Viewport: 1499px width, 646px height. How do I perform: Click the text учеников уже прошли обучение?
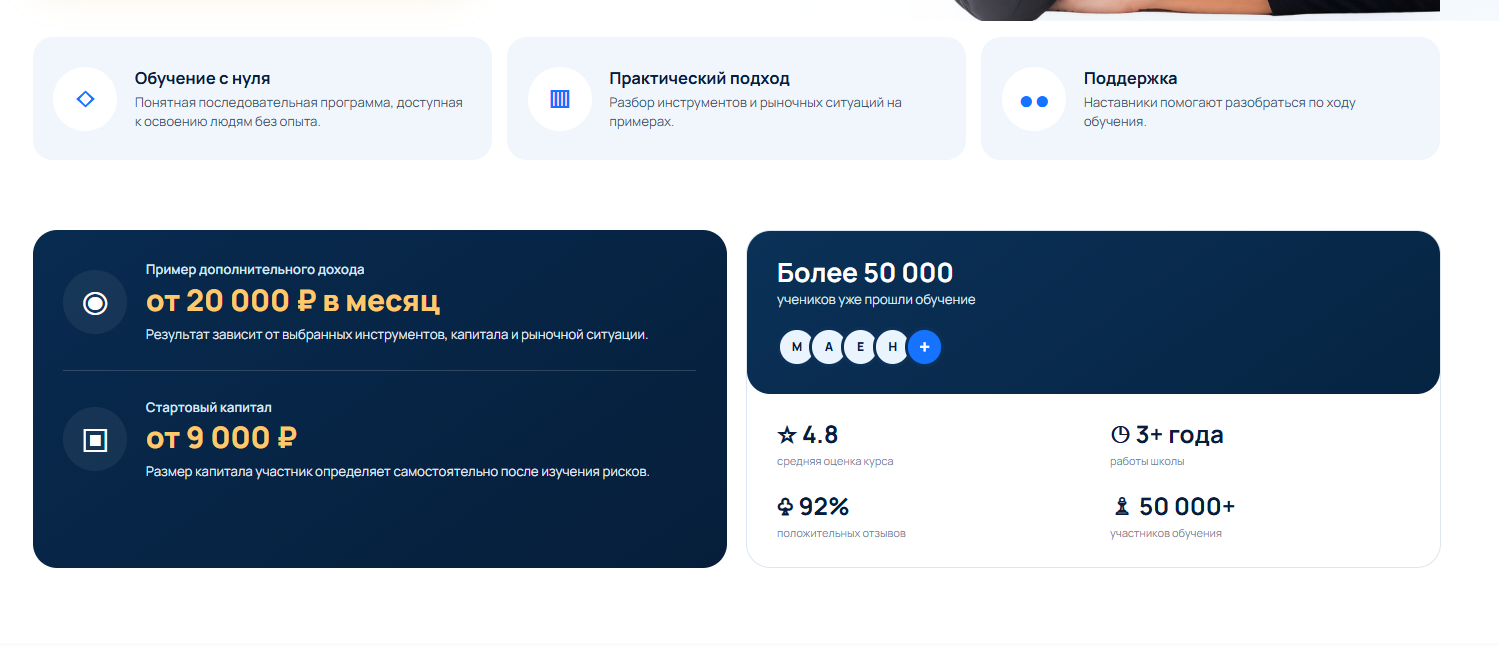876,300
